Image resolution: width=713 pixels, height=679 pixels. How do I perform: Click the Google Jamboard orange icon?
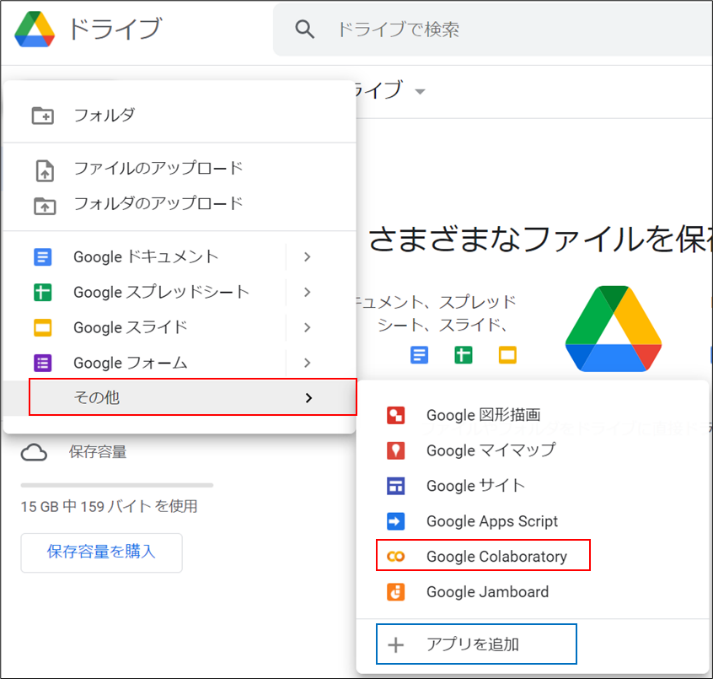pos(396,592)
